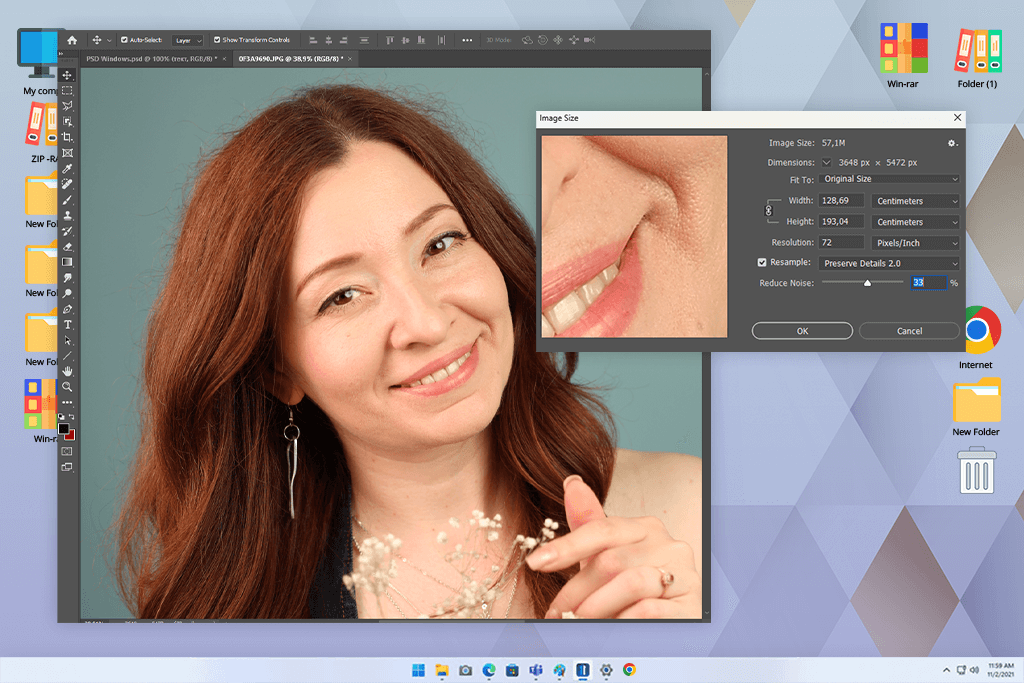
Task: Select the History Brush tool
Action: [67, 231]
